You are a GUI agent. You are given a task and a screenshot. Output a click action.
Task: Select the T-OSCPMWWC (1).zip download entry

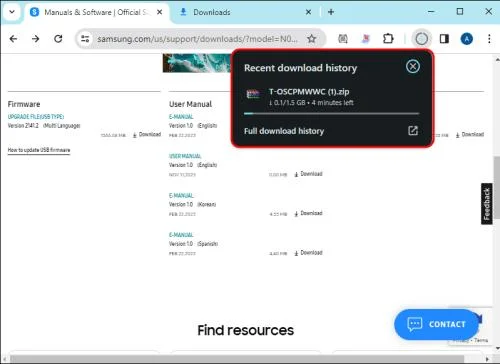(332, 97)
